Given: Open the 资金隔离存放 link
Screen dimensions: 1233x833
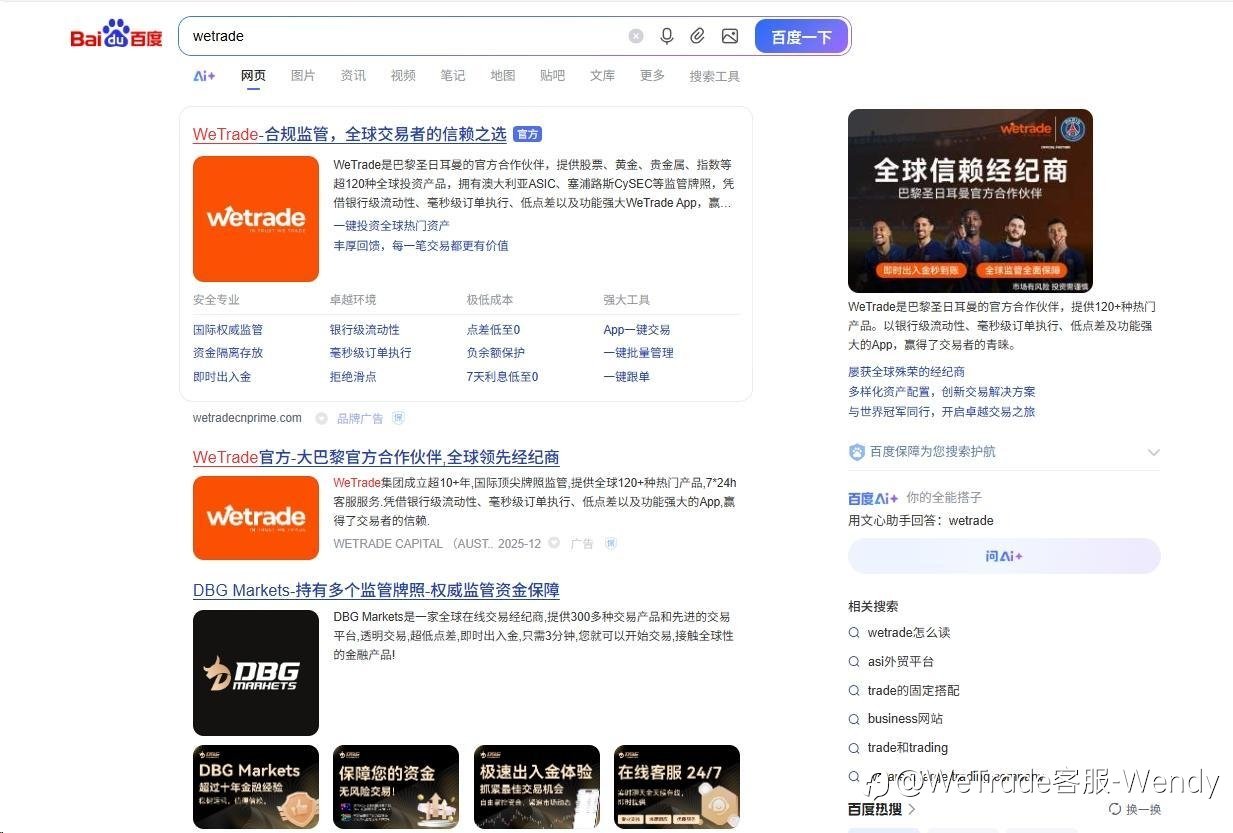Looking at the screenshot, I should coord(228,353).
